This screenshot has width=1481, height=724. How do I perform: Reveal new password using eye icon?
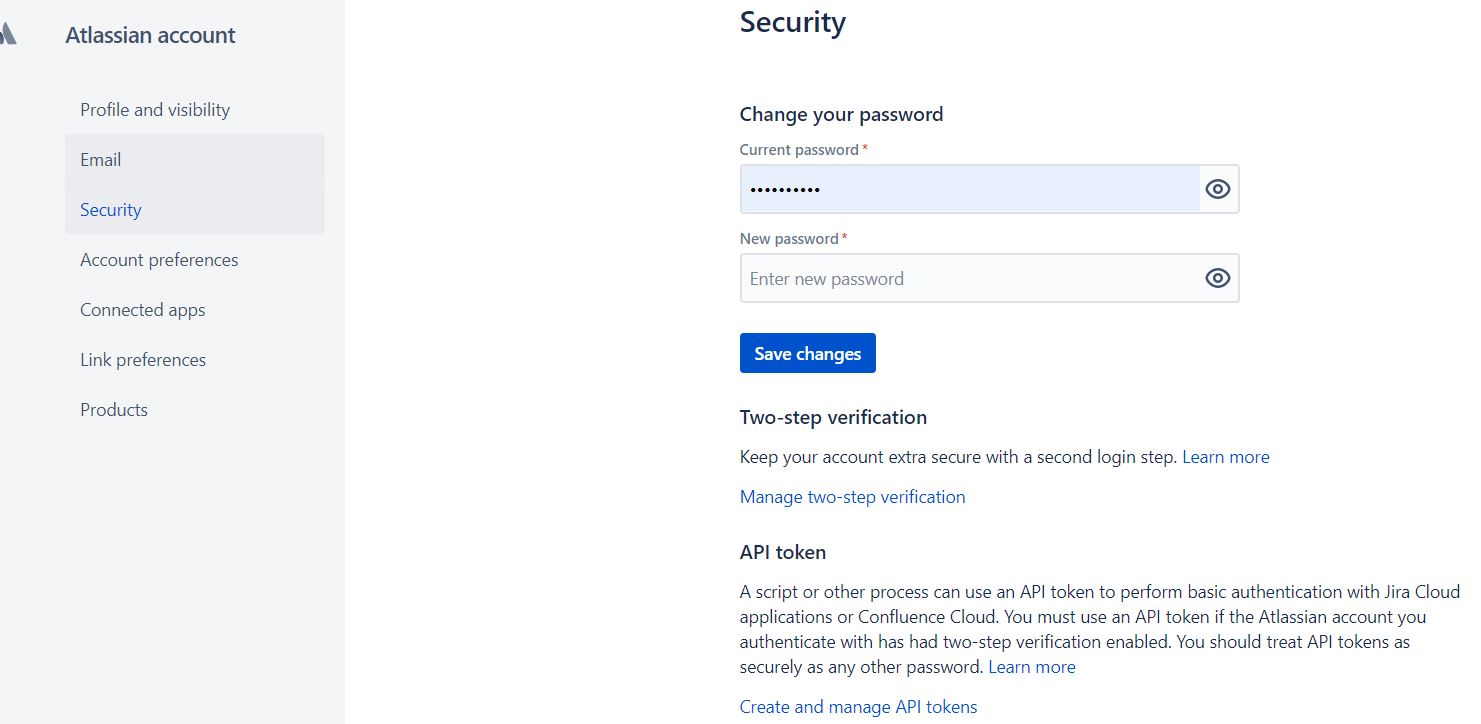(x=1217, y=278)
